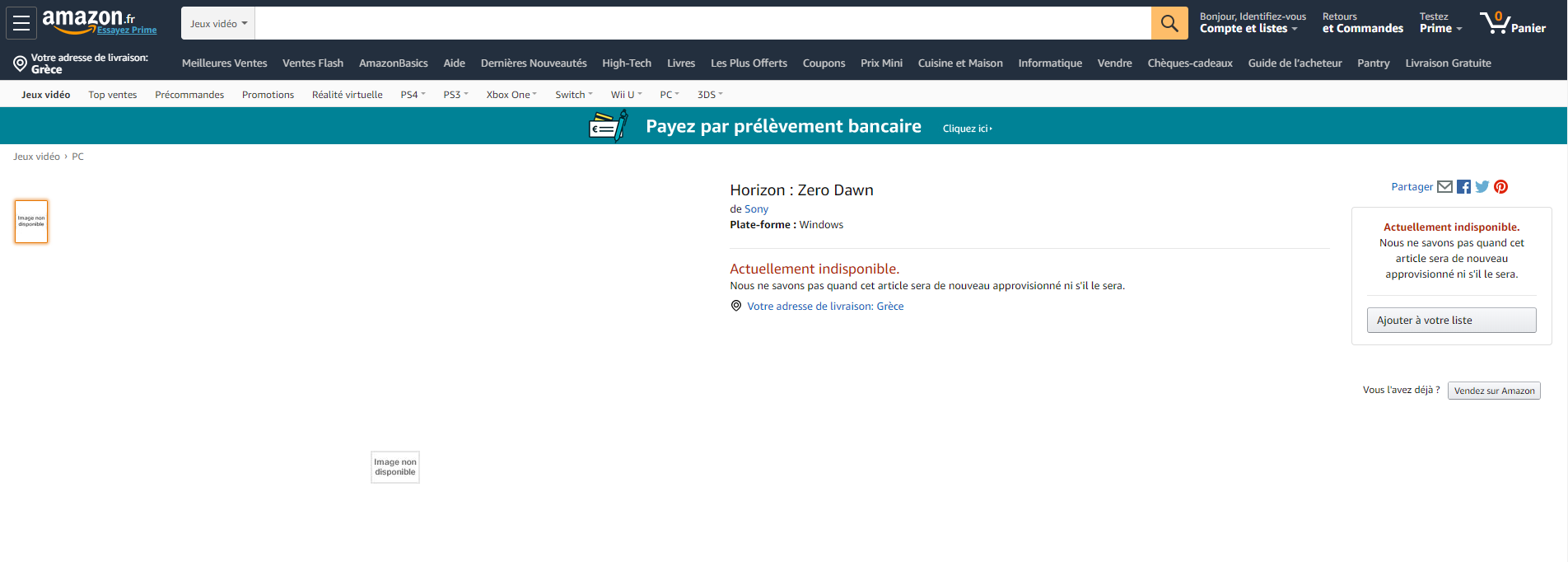Open the shopping cart Panier
The height and width of the screenshot is (562, 1568).
[1513, 22]
